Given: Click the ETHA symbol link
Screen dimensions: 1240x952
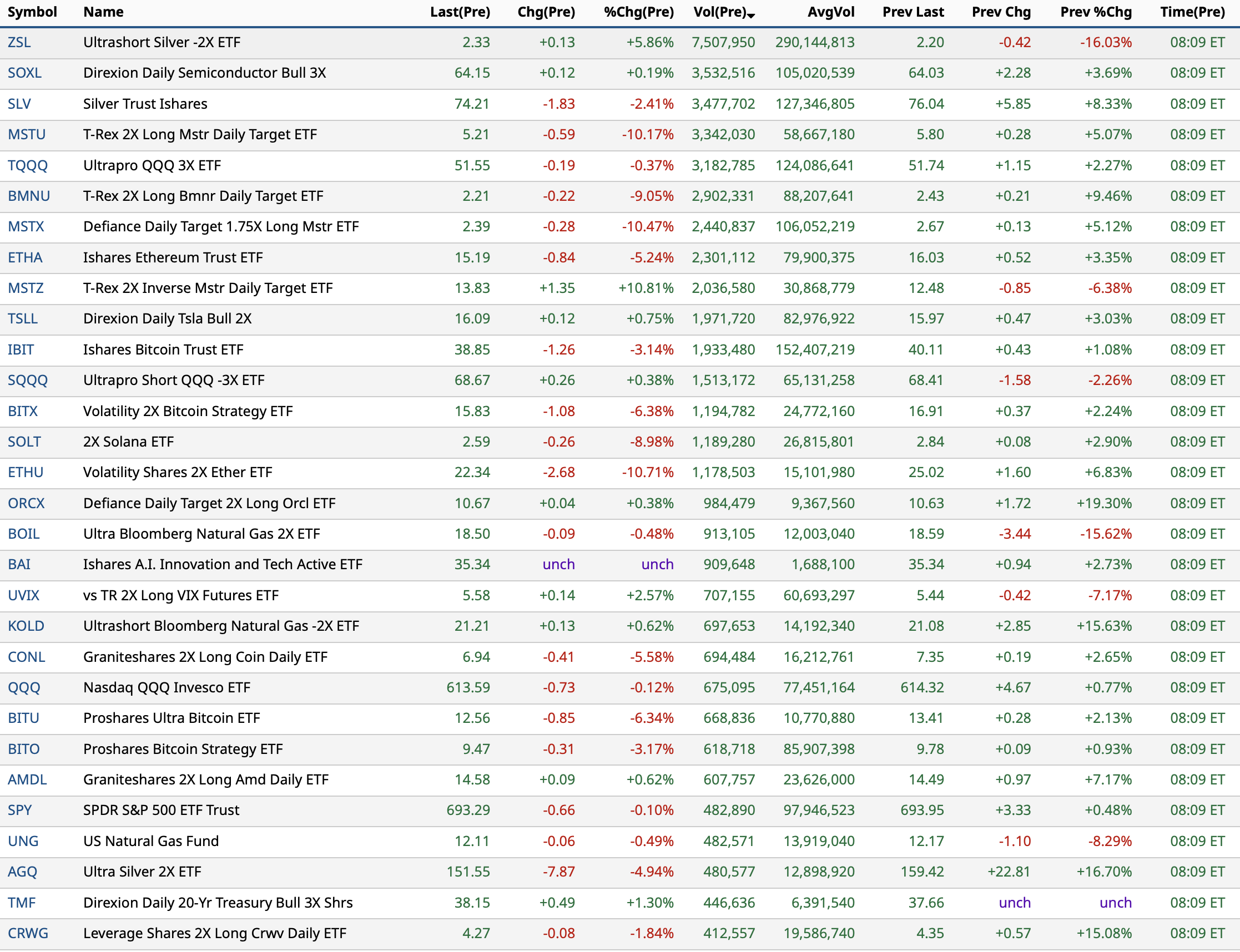Looking at the screenshot, I should coord(25,258).
